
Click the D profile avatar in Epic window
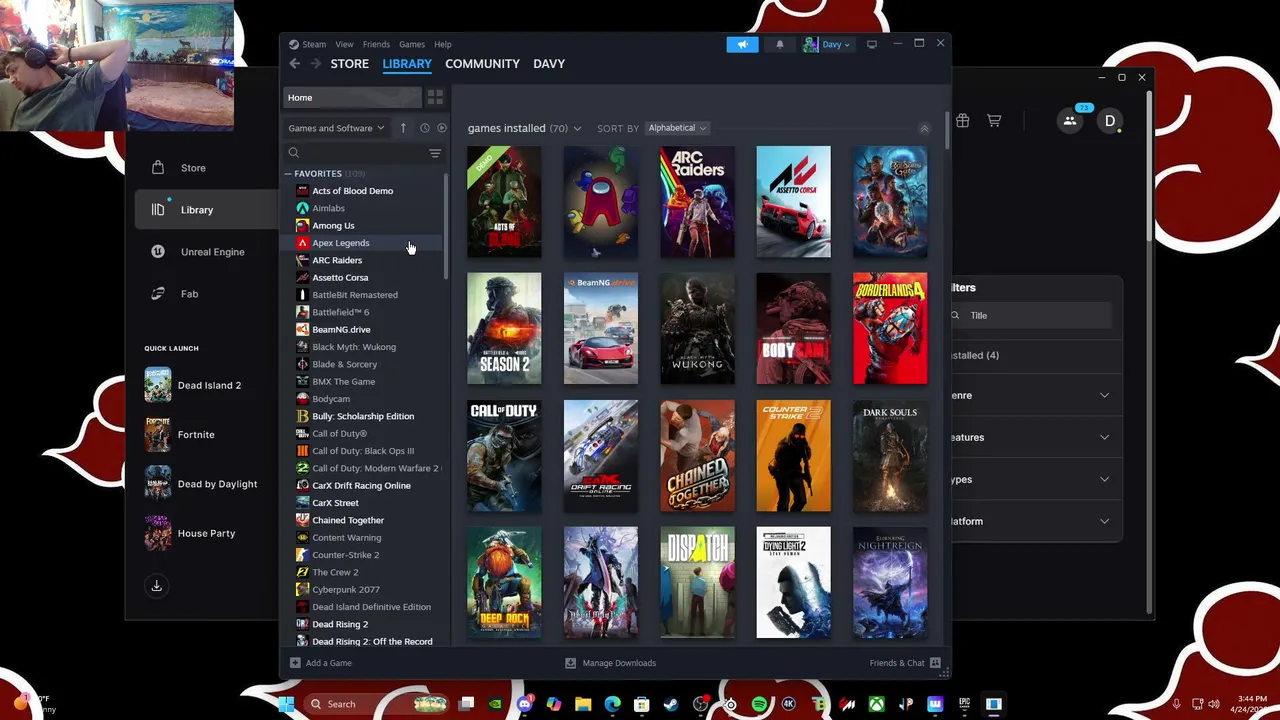pyautogui.click(x=1110, y=121)
